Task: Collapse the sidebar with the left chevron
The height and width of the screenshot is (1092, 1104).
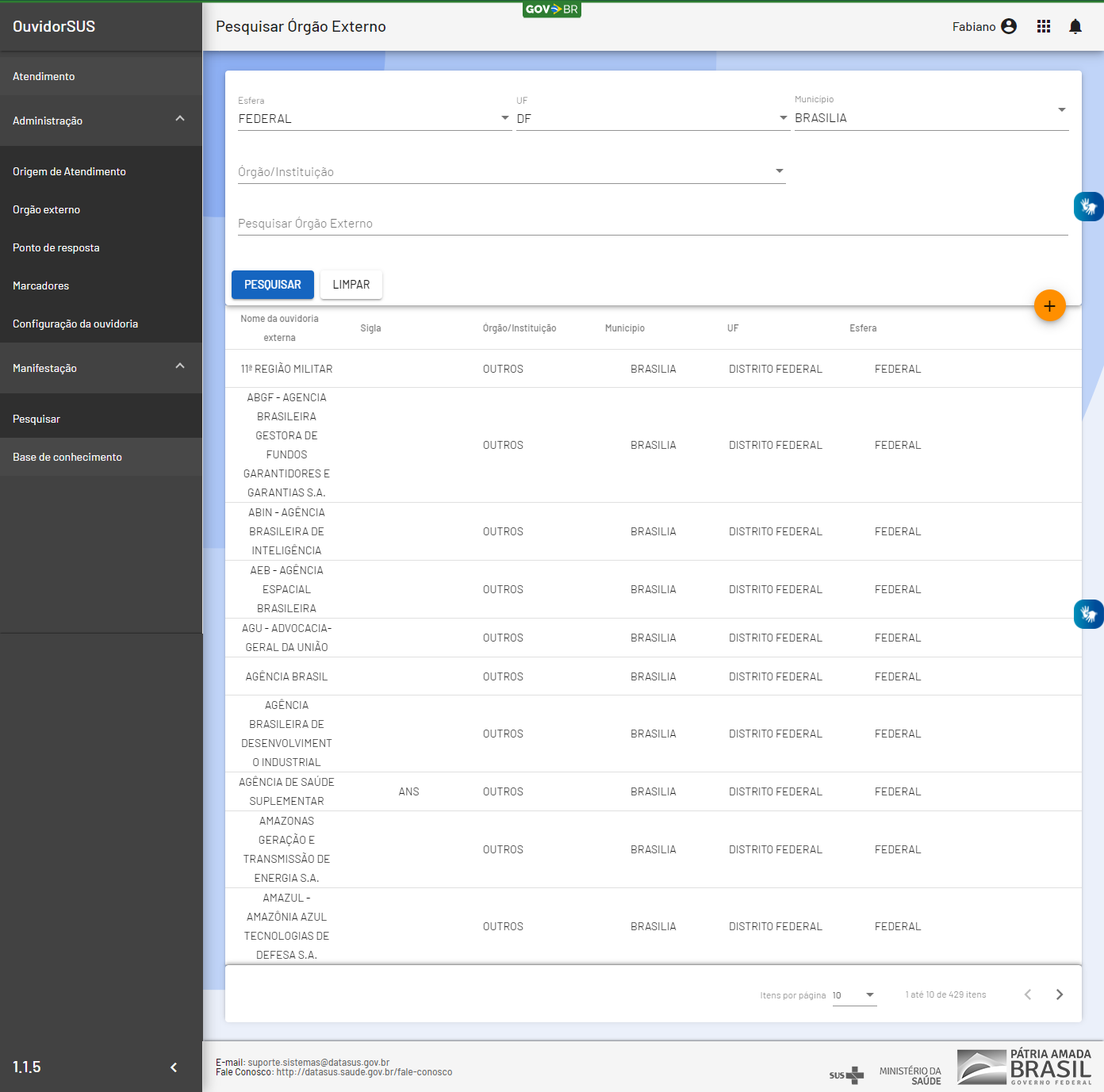Action: (x=174, y=1067)
